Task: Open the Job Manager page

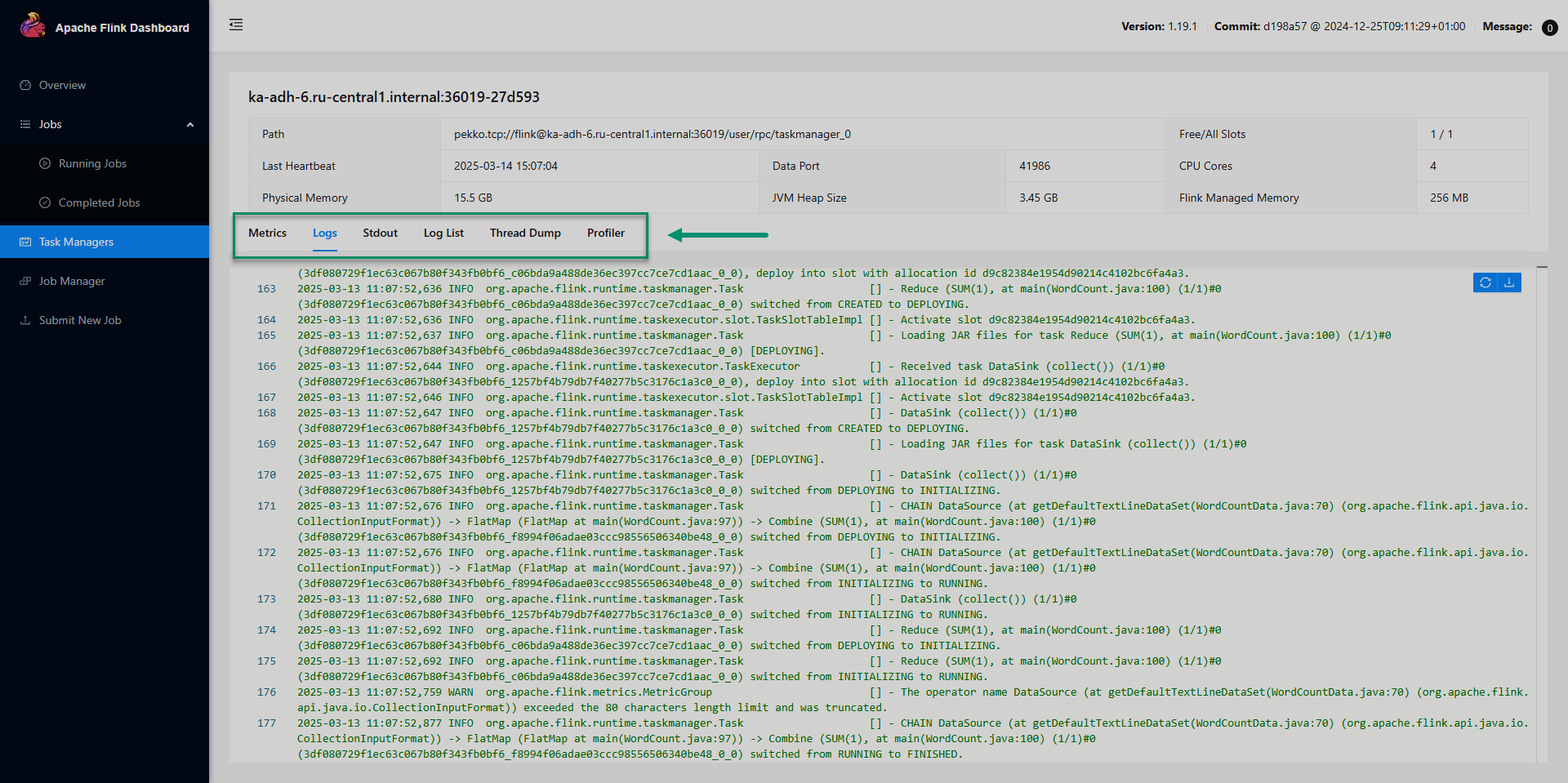Action: (x=72, y=281)
